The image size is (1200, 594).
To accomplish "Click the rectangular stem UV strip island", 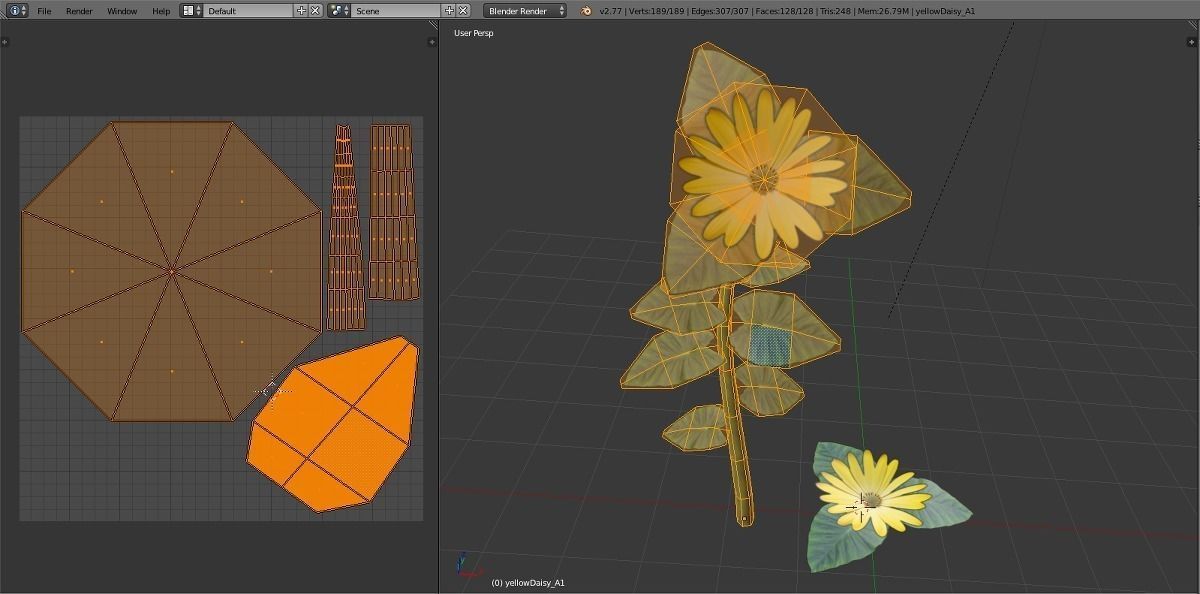I will pyautogui.click(x=393, y=211).
